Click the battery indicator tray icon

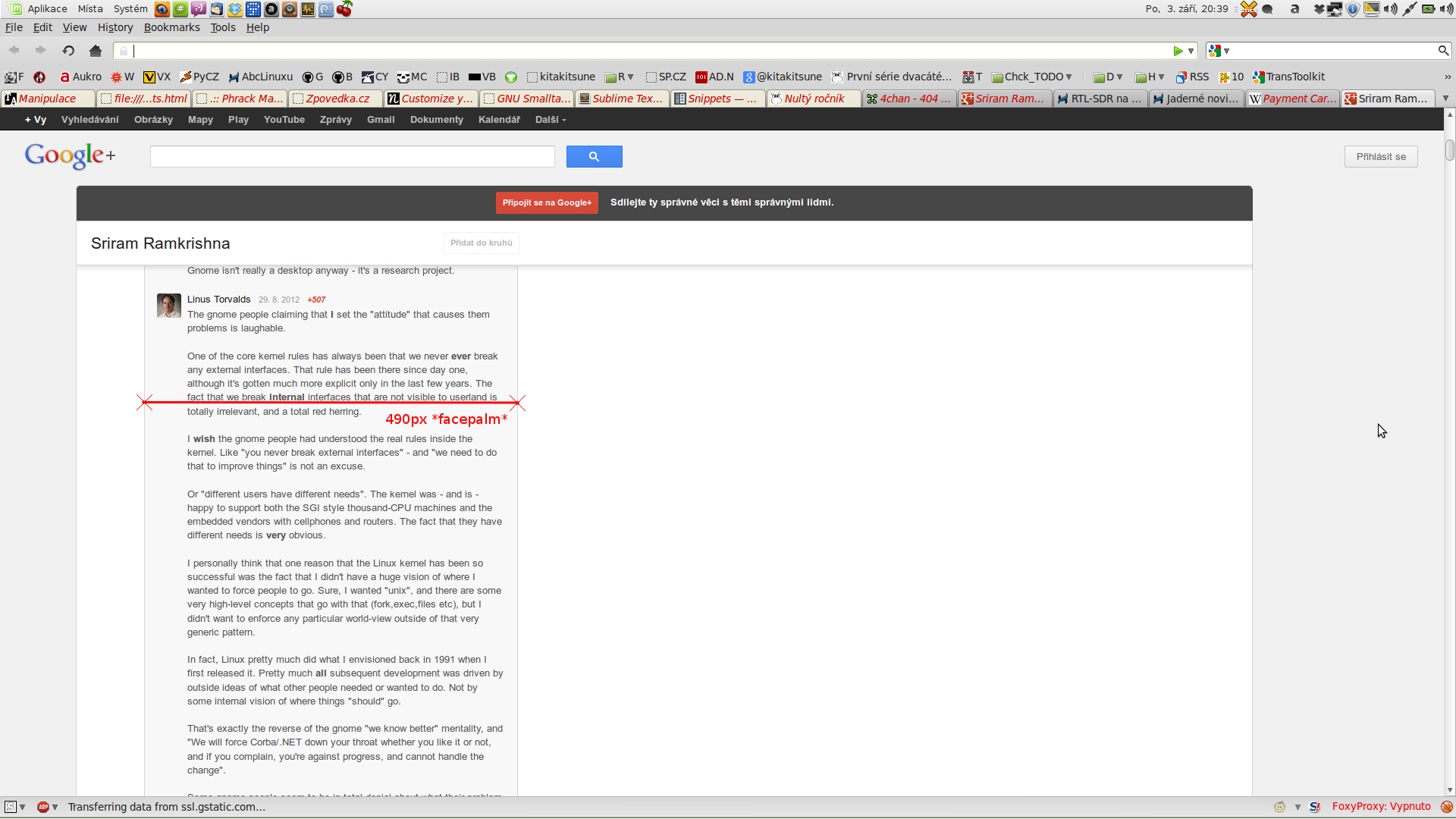tap(1428, 9)
